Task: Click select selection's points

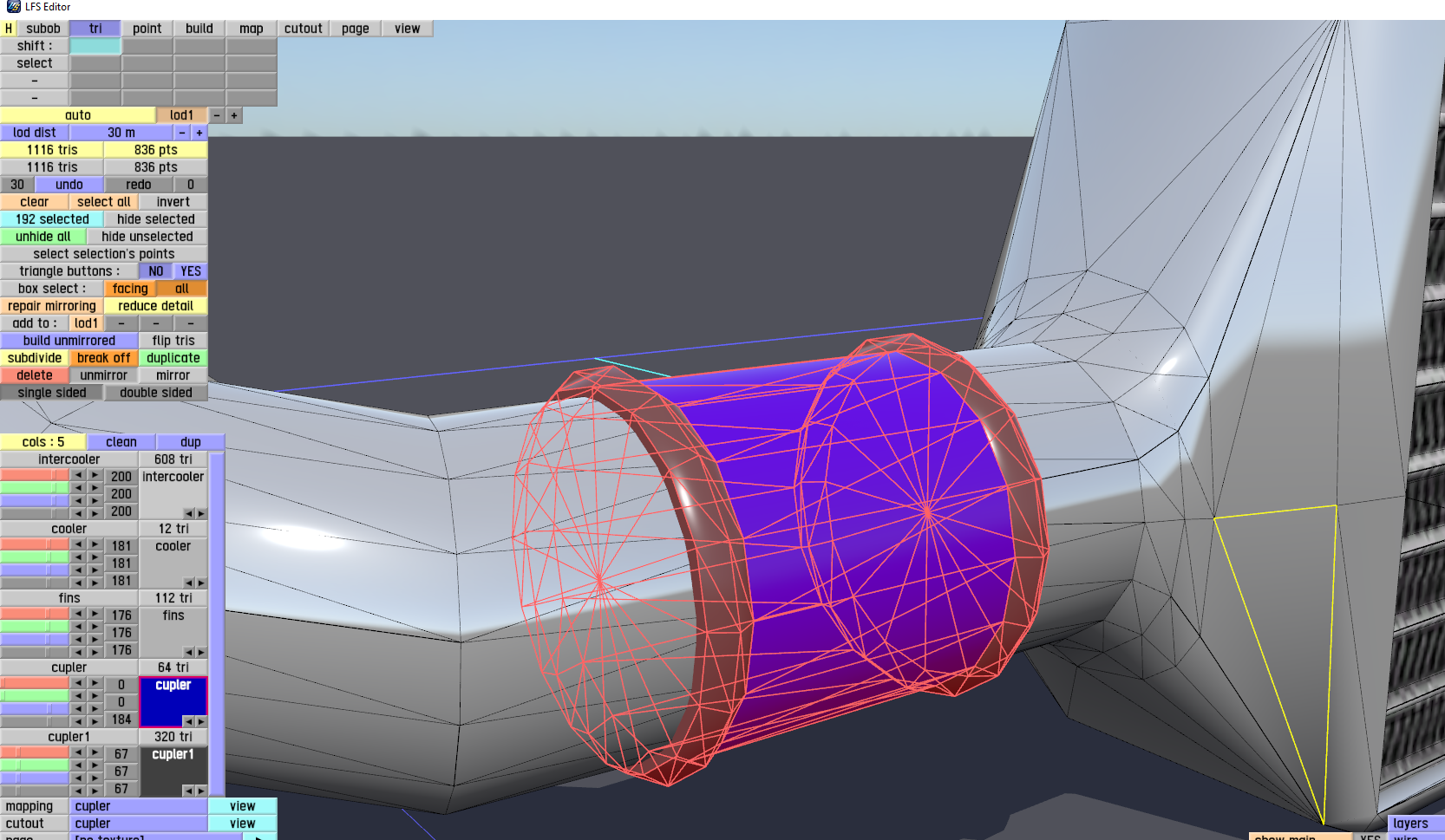Action: click(104, 254)
